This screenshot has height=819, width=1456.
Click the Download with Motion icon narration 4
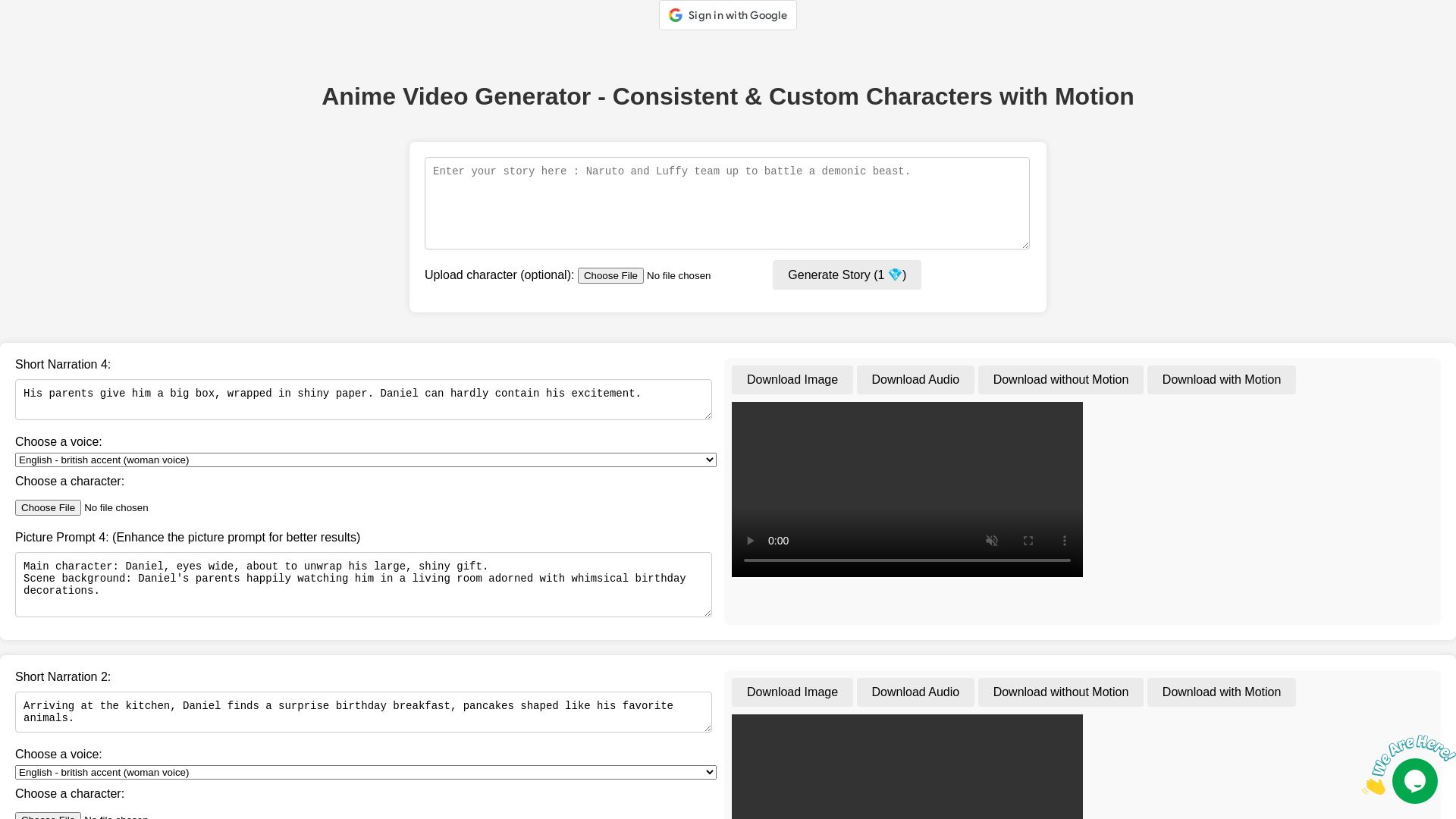pos(1221,379)
